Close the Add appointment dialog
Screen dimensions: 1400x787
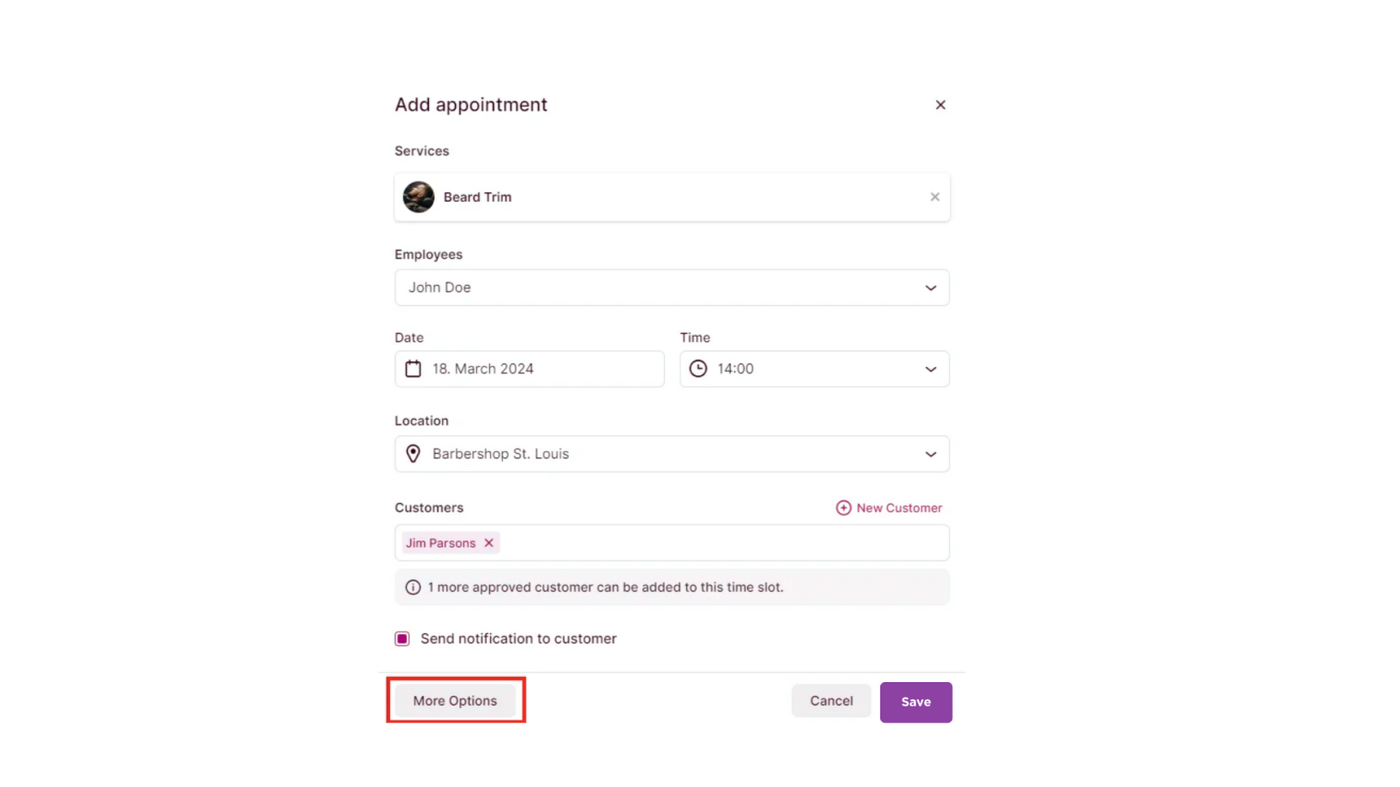click(940, 105)
